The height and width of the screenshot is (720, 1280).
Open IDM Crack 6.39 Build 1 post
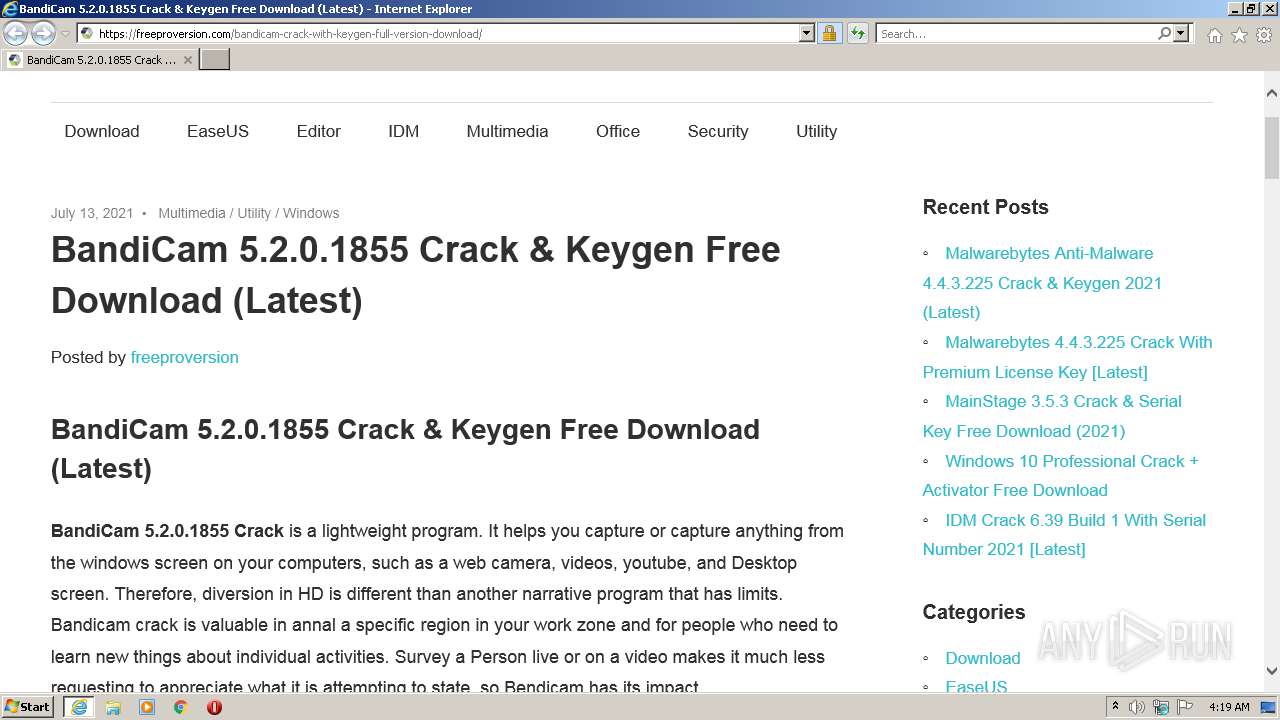click(1064, 534)
